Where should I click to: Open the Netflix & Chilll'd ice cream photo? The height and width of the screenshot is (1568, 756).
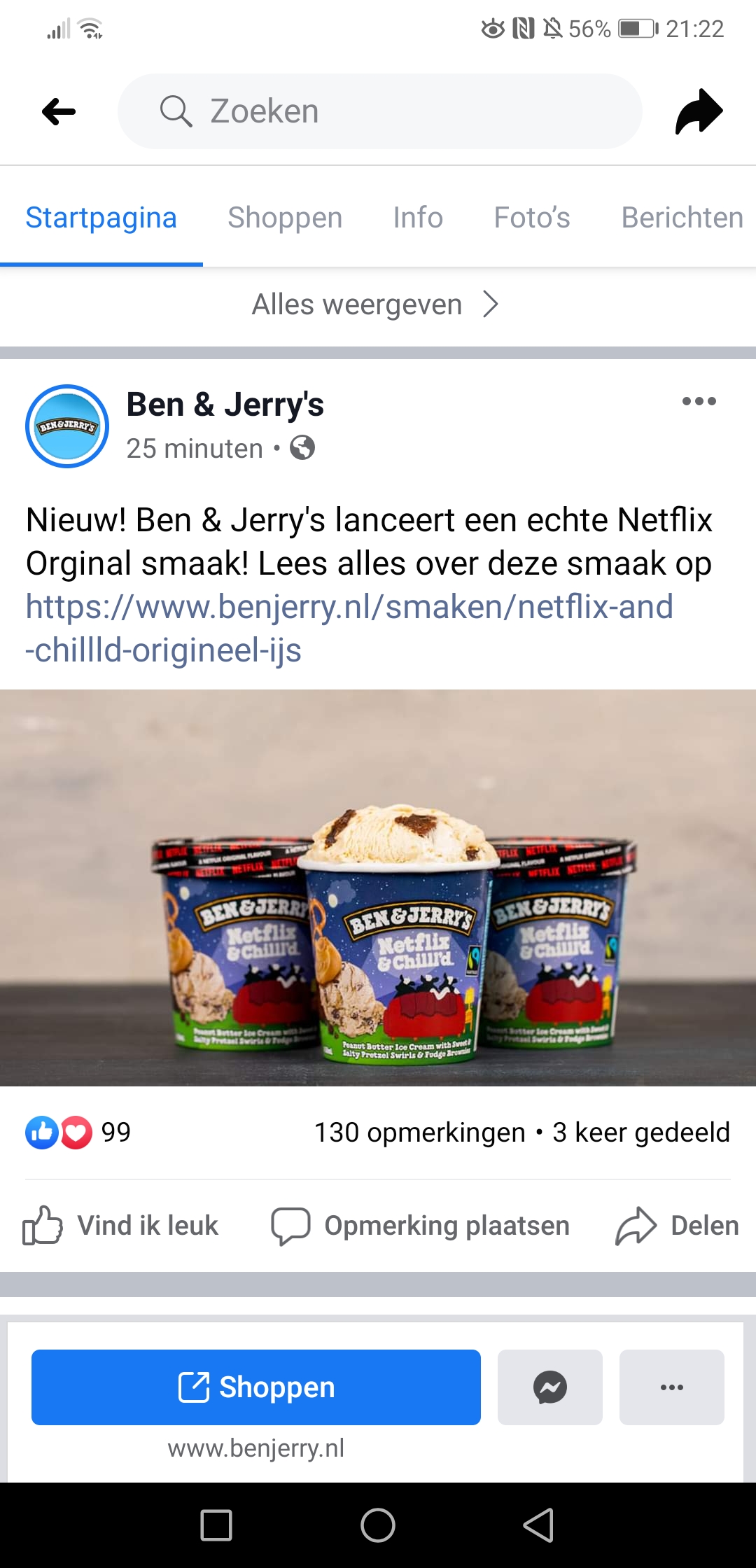point(378,888)
